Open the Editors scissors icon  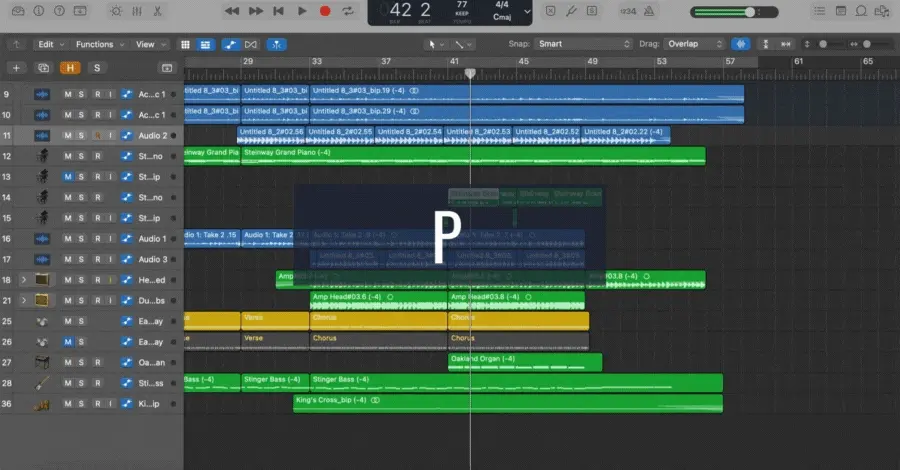coord(157,11)
